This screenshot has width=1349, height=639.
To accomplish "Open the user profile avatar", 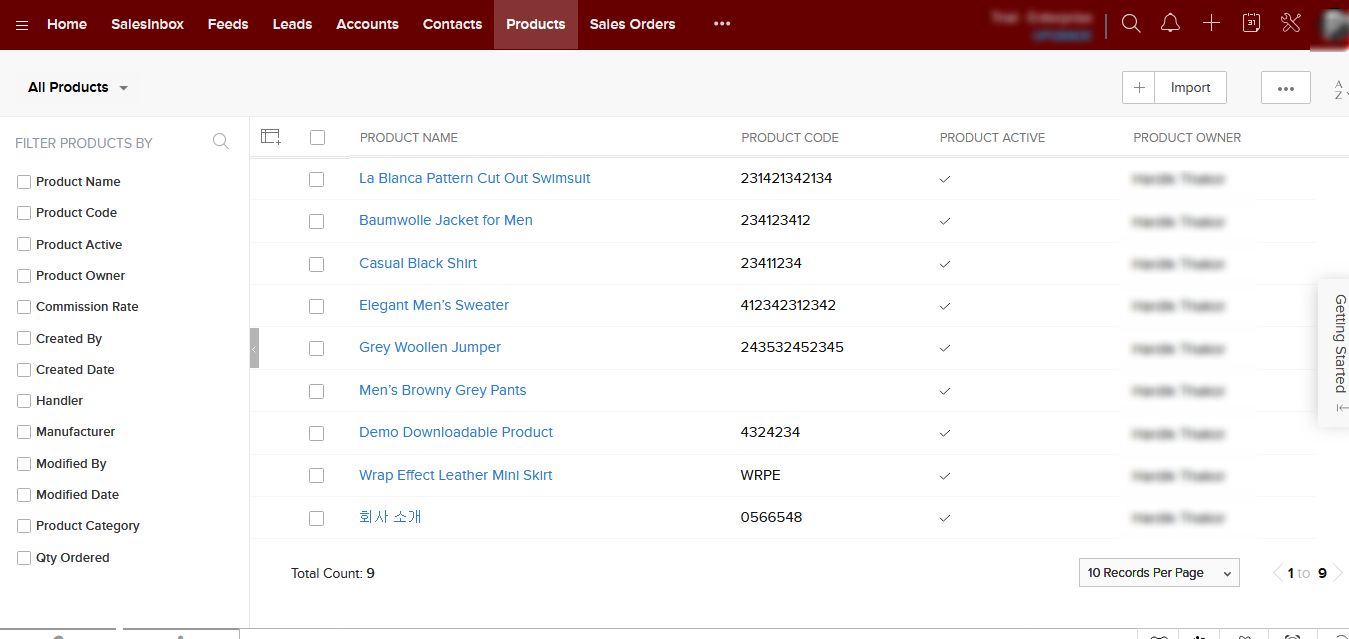I will pyautogui.click(x=1335, y=24).
